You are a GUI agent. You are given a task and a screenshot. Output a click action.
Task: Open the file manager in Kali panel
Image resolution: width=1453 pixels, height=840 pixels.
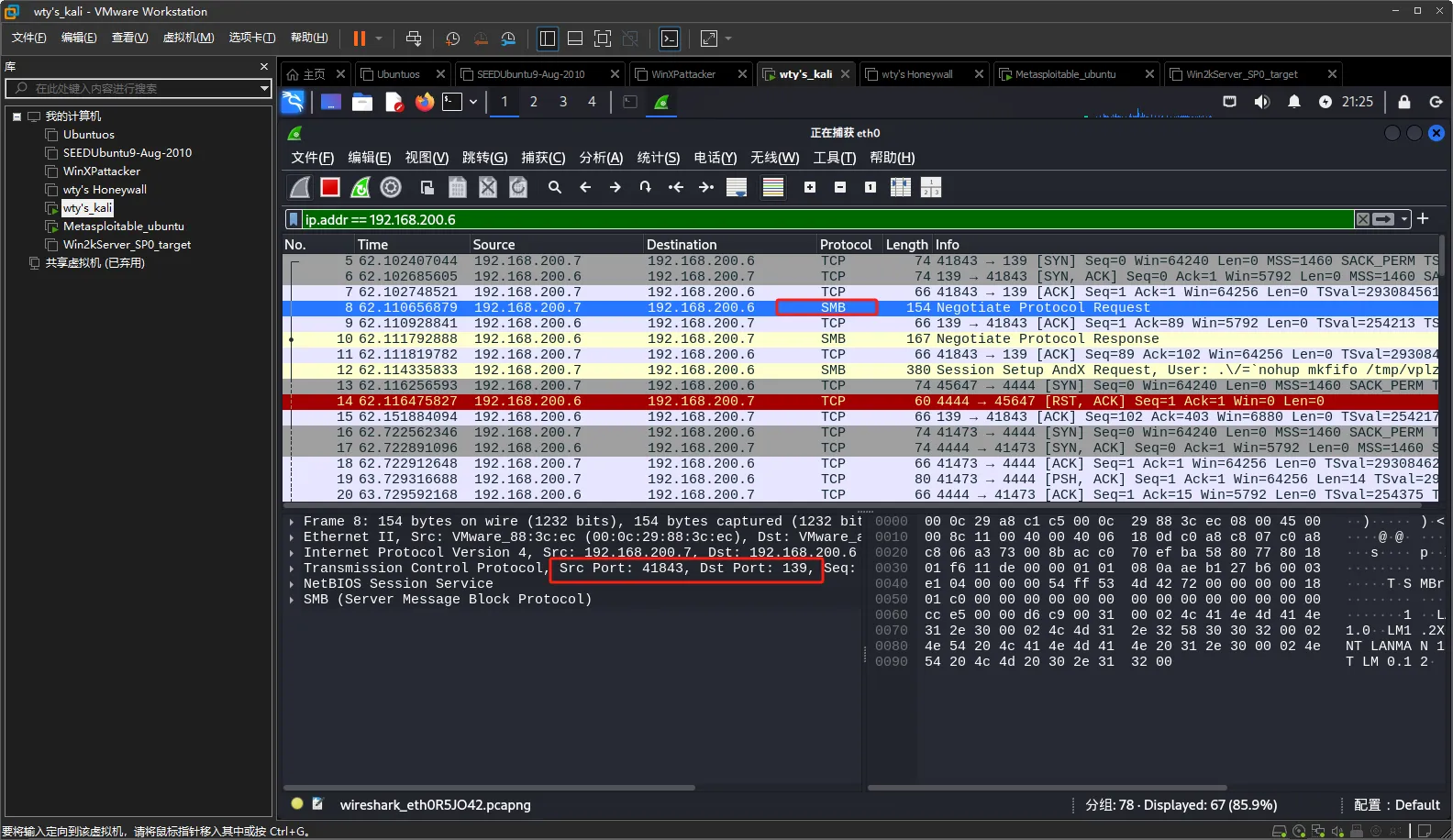point(362,102)
